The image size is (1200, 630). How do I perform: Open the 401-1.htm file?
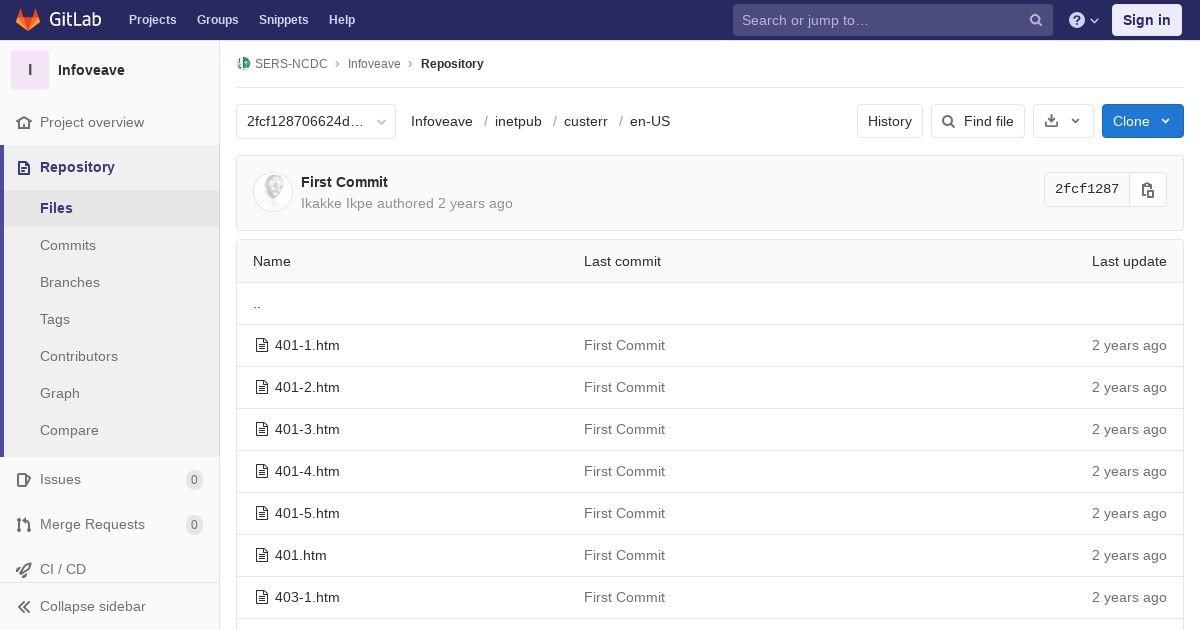click(307, 346)
